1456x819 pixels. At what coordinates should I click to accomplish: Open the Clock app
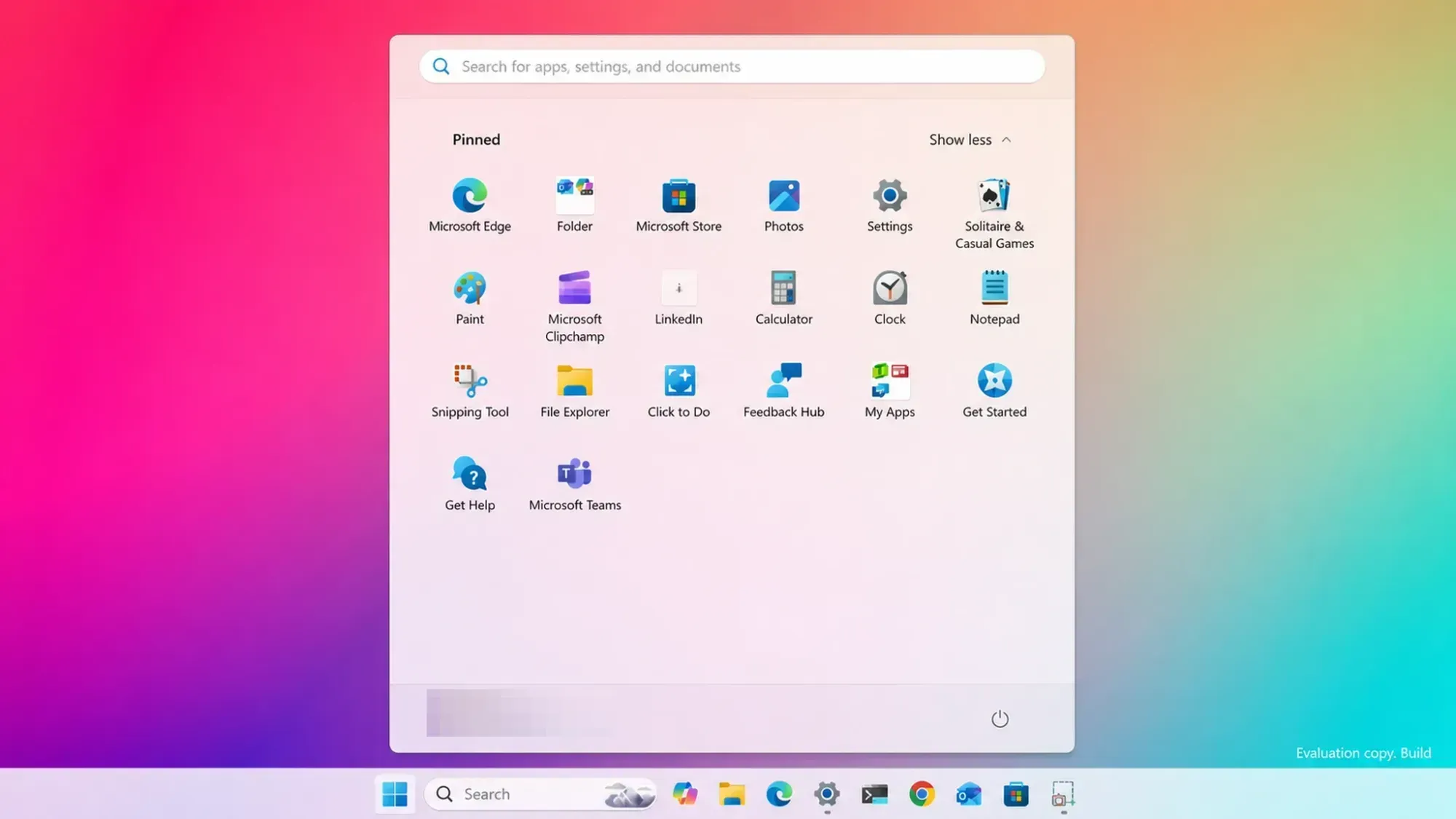point(889,298)
